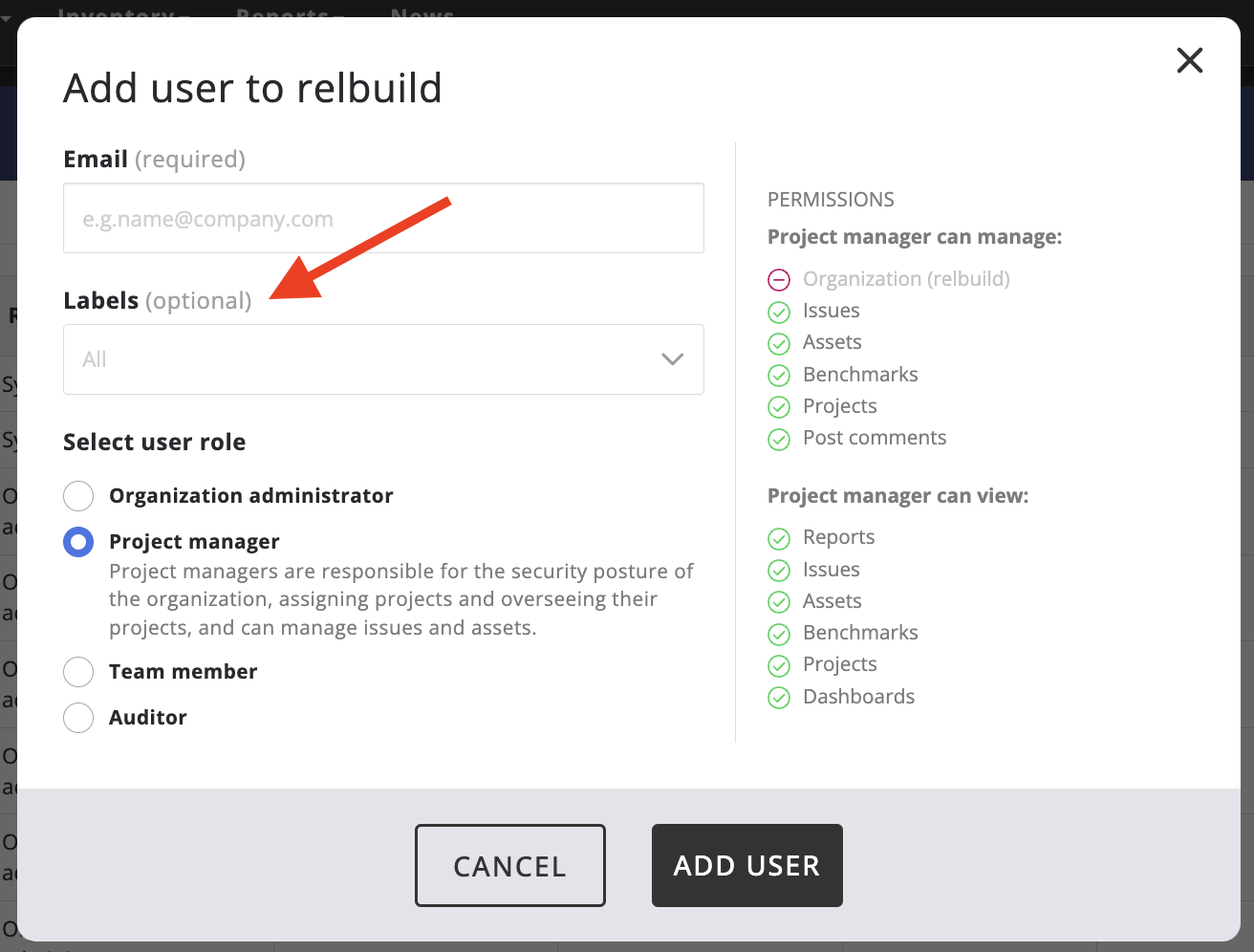The width and height of the screenshot is (1254, 952).
Task: Click the green check icon next to Reports
Action: (x=779, y=538)
